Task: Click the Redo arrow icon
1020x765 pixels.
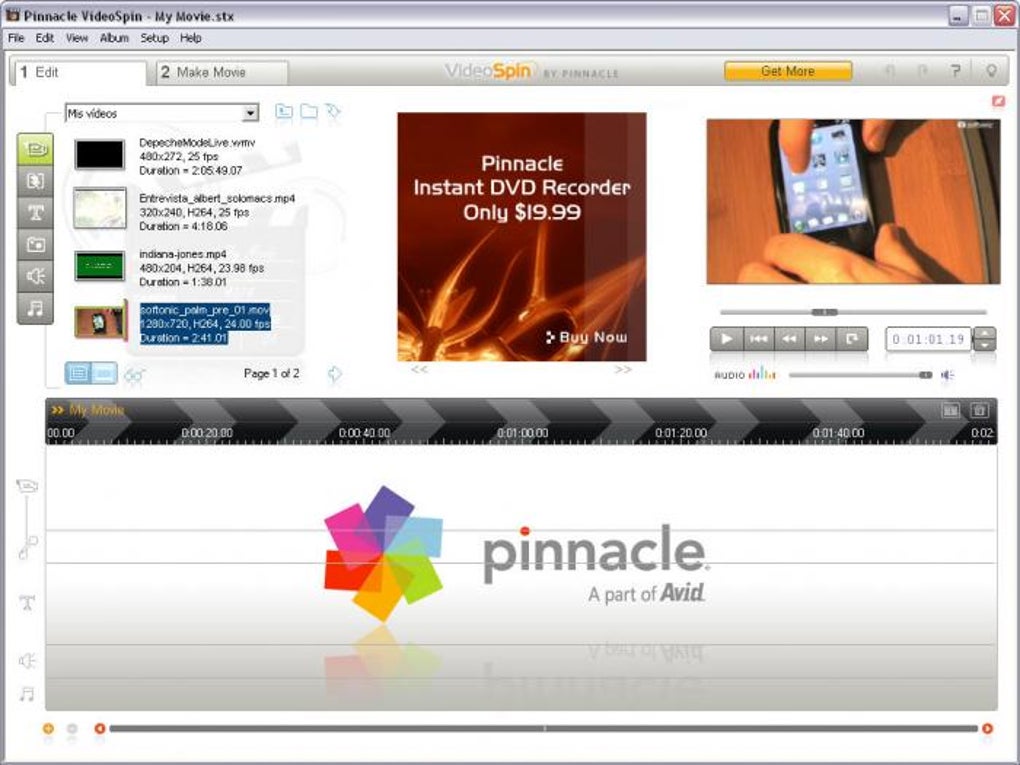Action: pos(922,71)
